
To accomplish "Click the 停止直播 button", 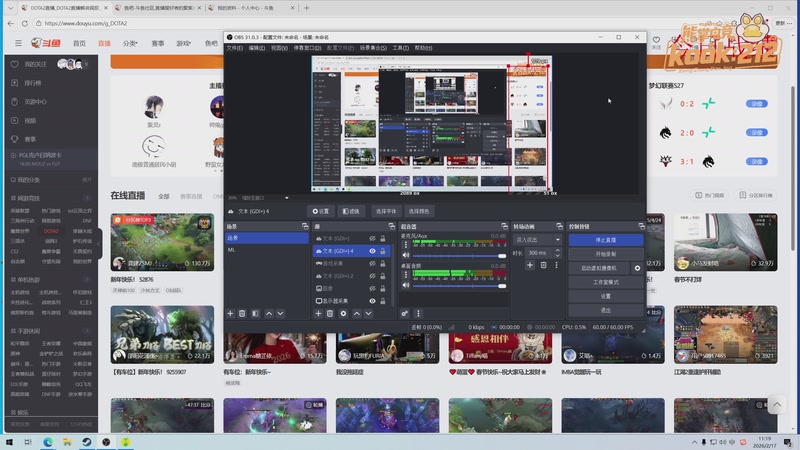I will coord(605,240).
